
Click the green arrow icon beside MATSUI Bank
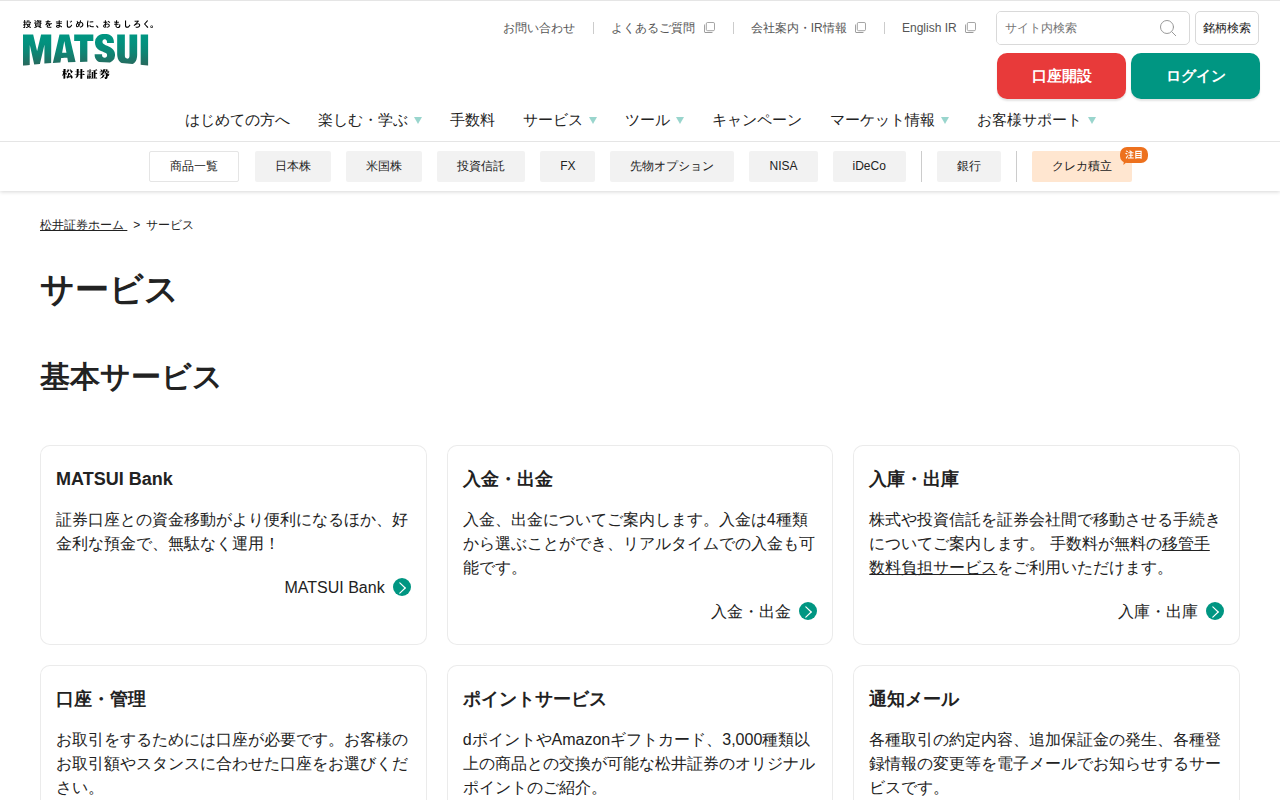coord(402,587)
